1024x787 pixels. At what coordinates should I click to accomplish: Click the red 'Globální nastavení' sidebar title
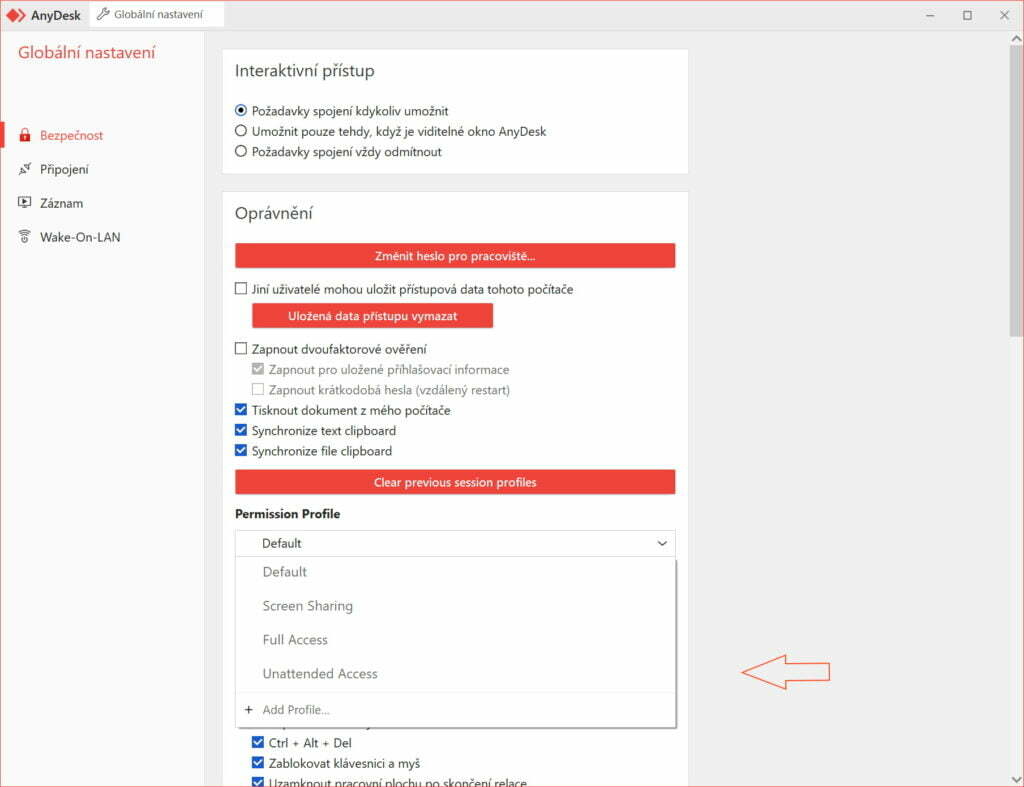tap(86, 52)
